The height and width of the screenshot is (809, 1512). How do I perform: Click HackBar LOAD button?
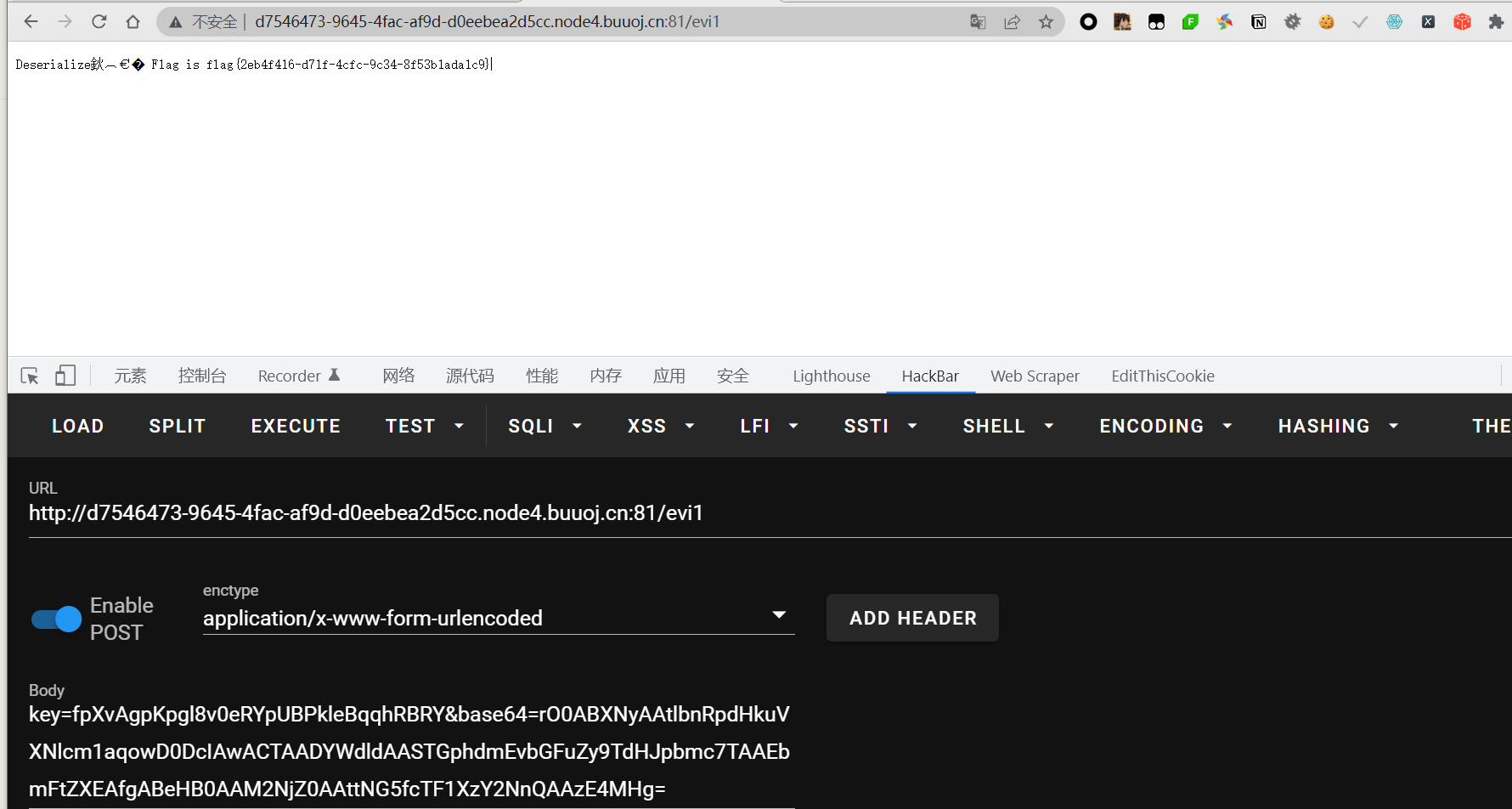click(78, 426)
